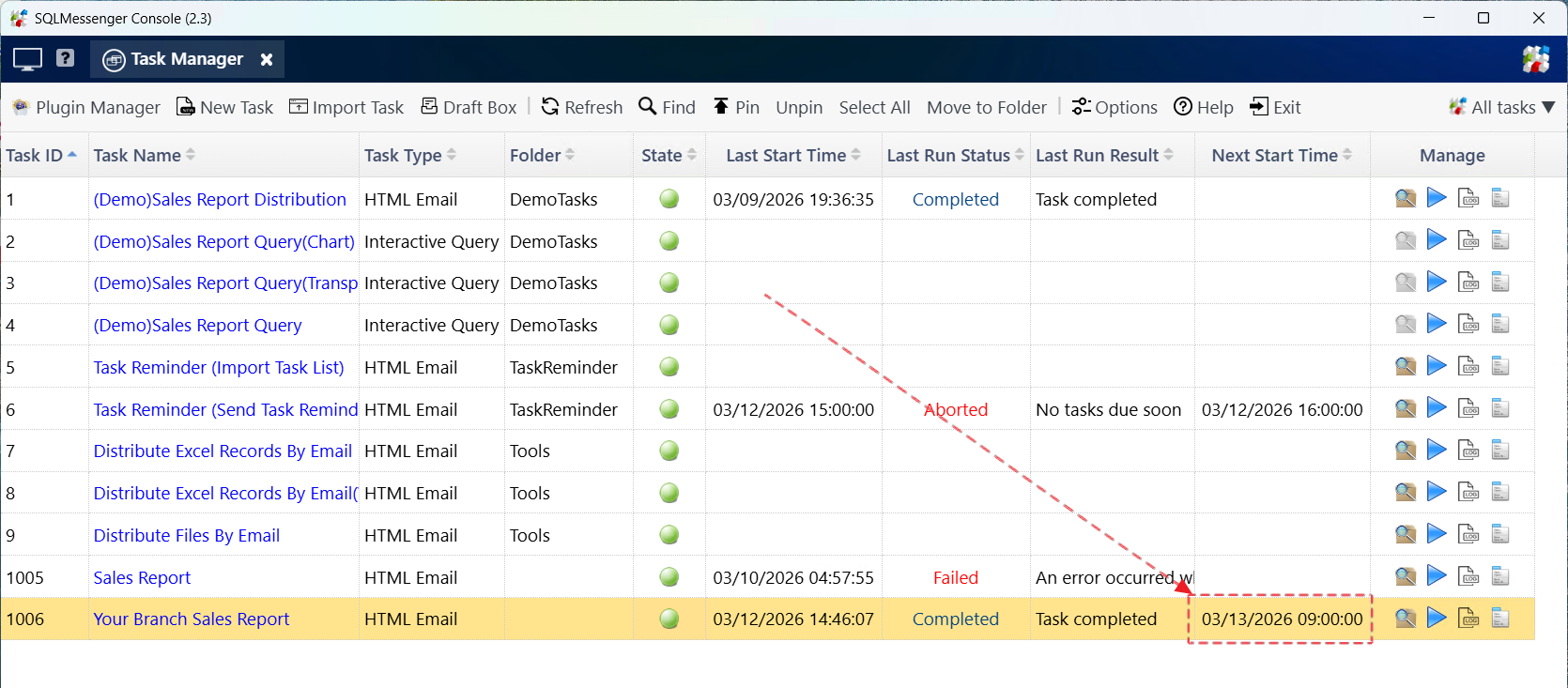This screenshot has width=1568, height=688.
Task: Click Move to Folder
Action: [x=987, y=107]
